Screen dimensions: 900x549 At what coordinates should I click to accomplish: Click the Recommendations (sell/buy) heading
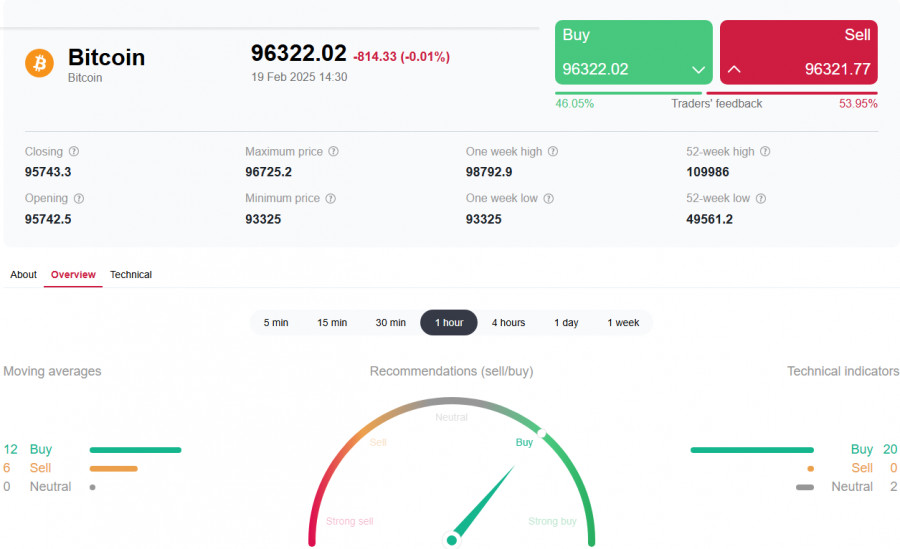click(451, 371)
